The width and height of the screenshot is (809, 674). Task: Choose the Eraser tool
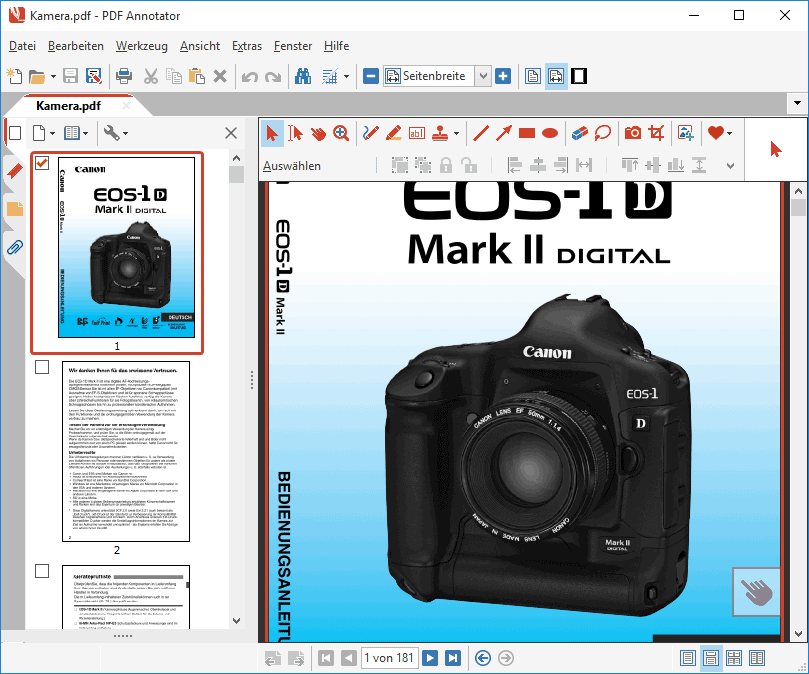click(580, 133)
